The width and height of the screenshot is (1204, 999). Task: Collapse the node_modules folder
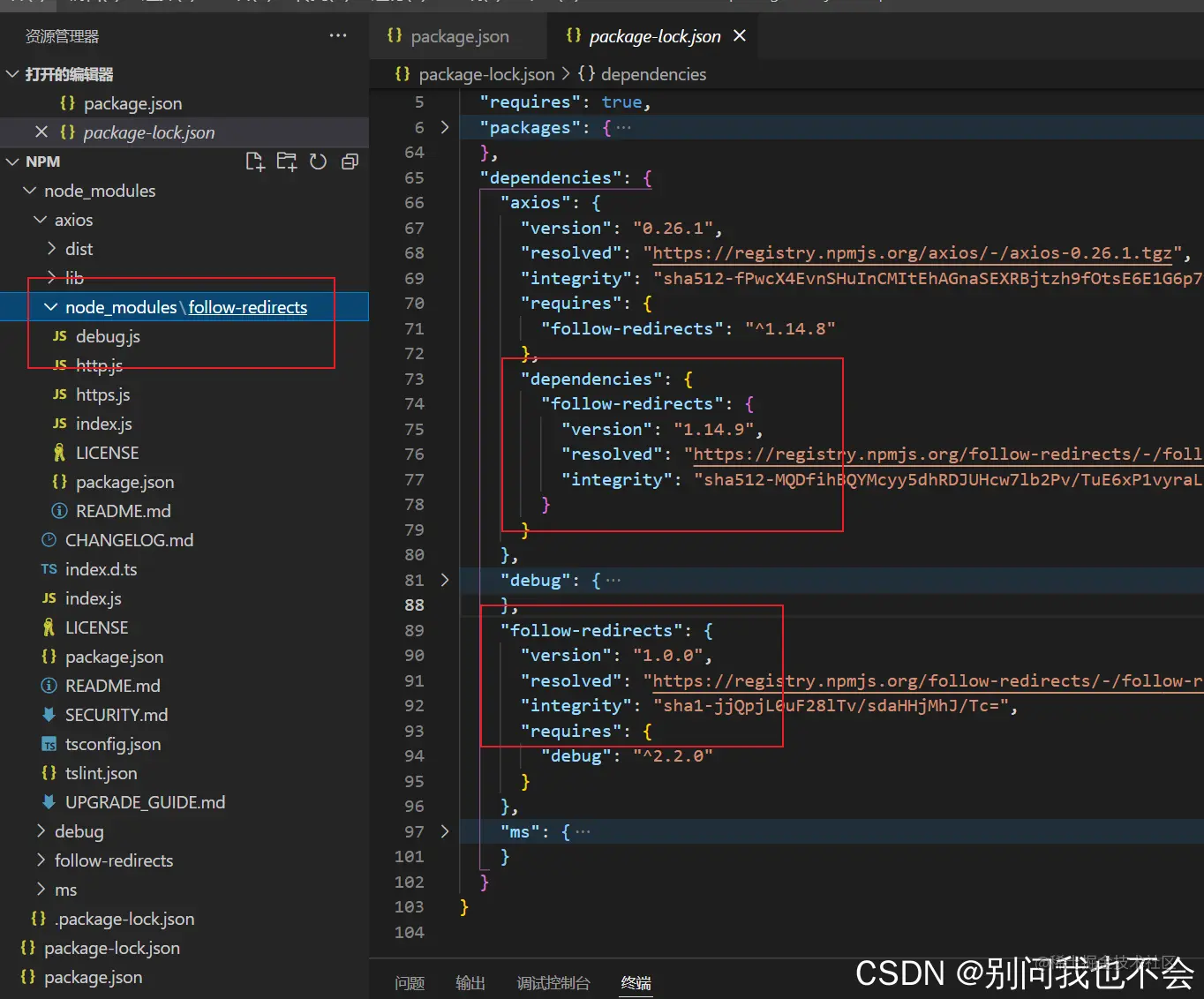[30, 191]
